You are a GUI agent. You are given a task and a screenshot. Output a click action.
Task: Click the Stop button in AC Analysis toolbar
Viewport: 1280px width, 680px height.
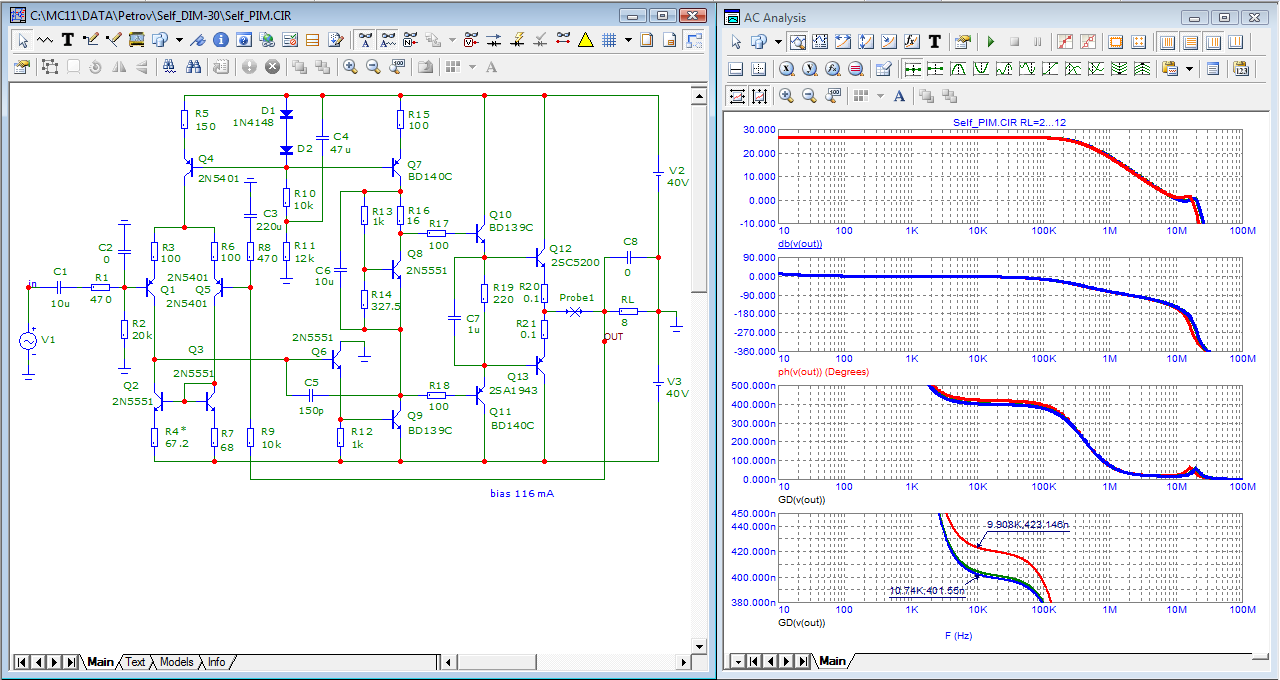click(1014, 42)
